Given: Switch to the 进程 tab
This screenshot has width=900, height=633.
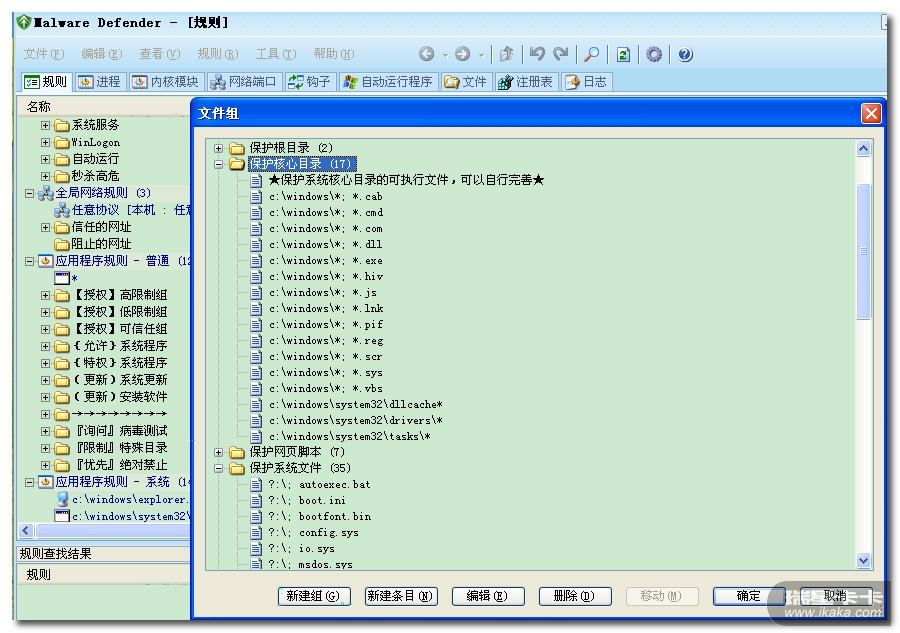Looking at the screenshot, I should pos(100,82).
